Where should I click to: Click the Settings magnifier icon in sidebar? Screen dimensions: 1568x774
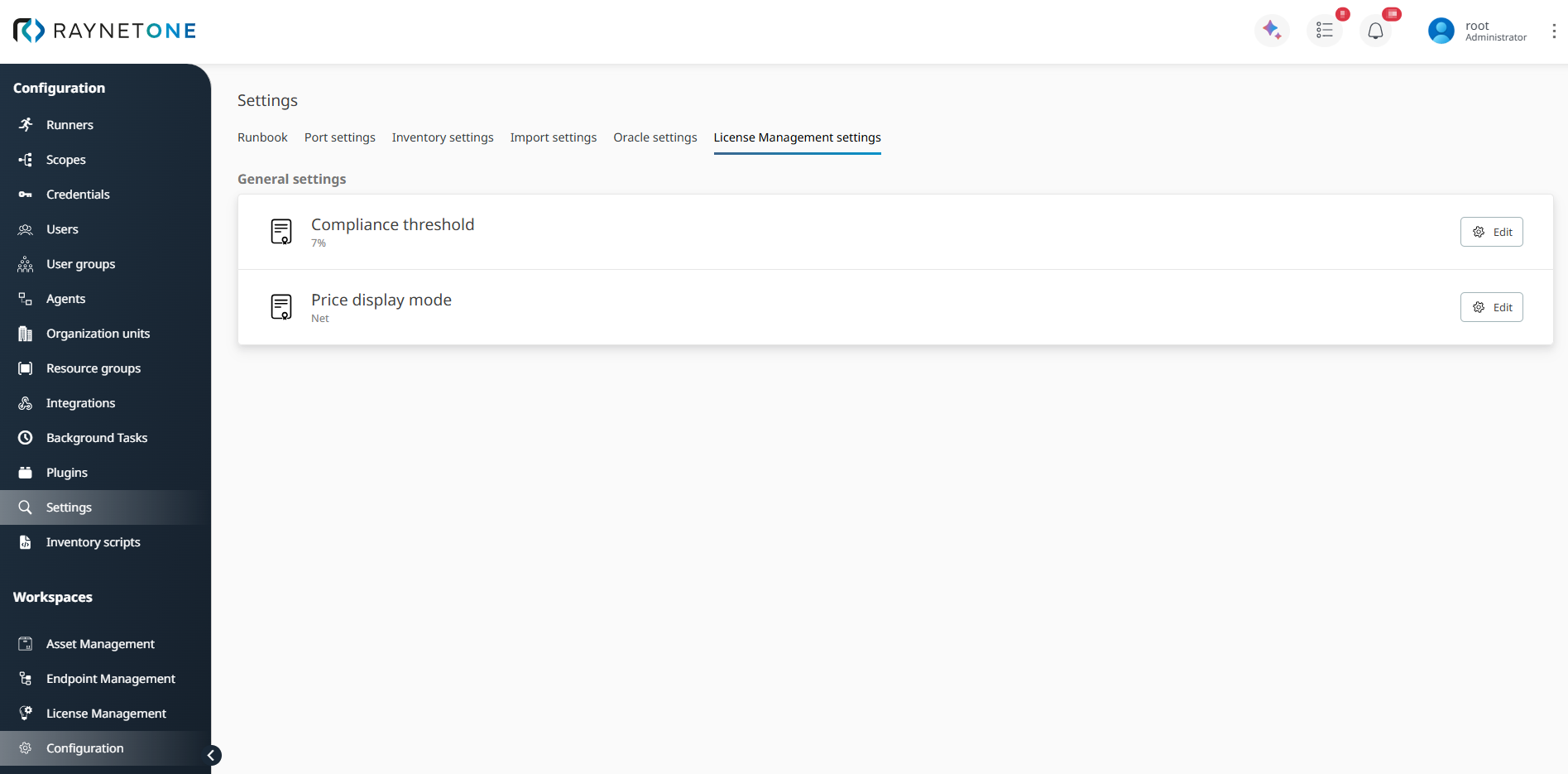point(26,507)
